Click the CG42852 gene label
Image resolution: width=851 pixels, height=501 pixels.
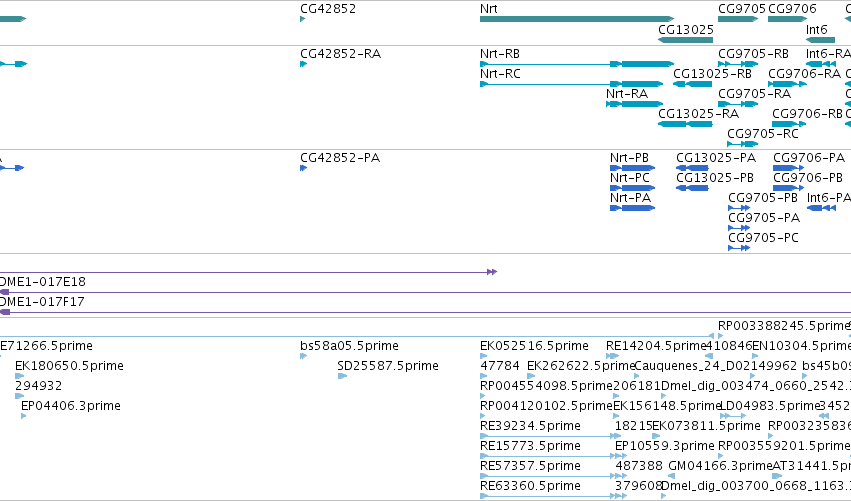[328, 9]
